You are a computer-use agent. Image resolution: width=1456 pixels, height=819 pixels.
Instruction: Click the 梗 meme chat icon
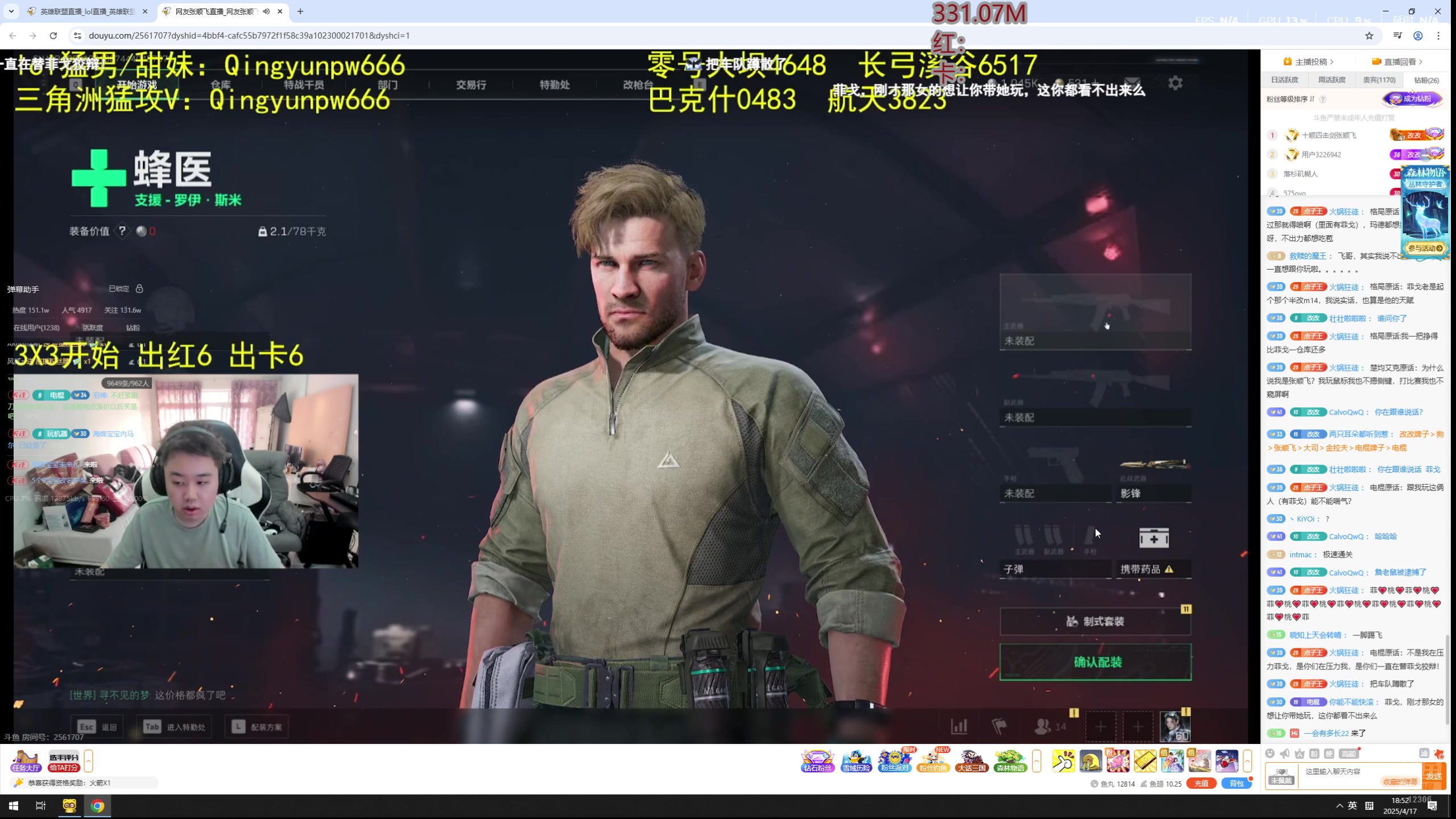pyautogui.click(x=1329, y=754)
